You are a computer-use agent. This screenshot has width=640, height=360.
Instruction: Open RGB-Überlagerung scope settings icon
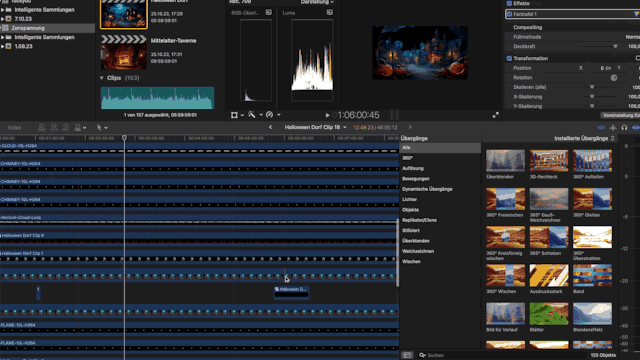tap(269, 13)
